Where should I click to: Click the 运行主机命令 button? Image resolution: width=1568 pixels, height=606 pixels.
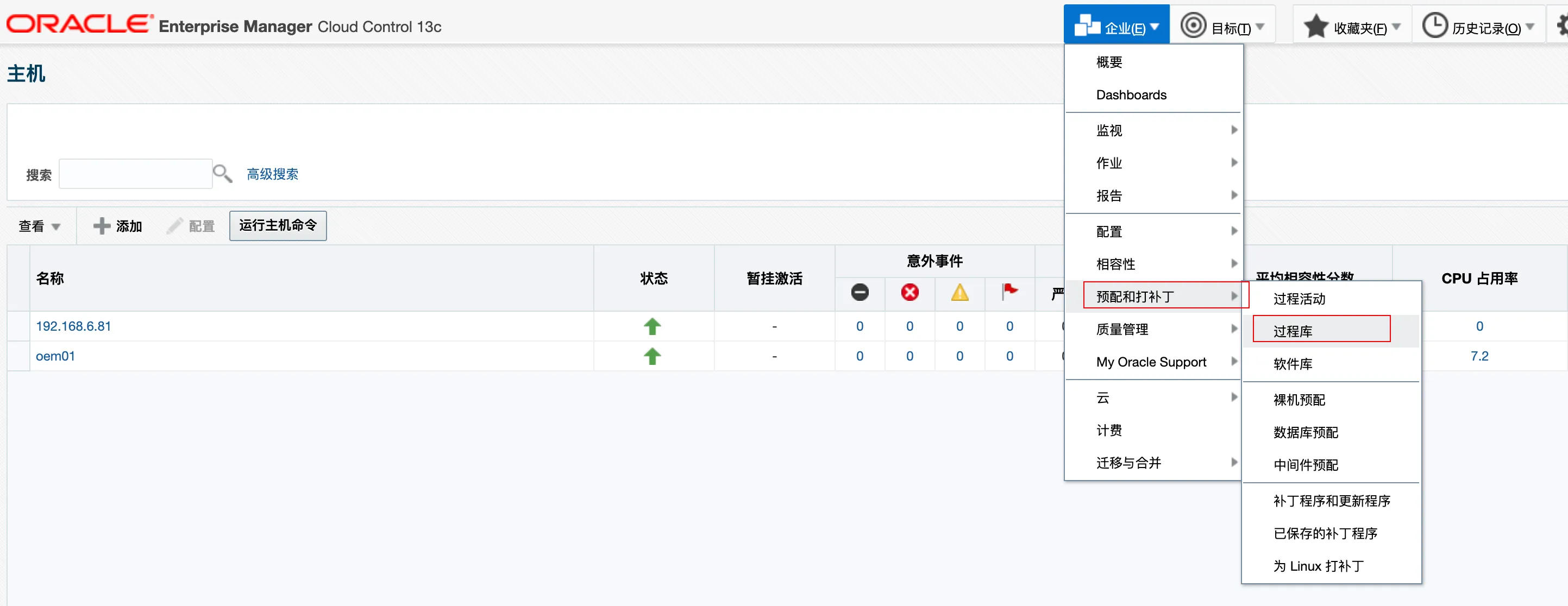[278, 226]
